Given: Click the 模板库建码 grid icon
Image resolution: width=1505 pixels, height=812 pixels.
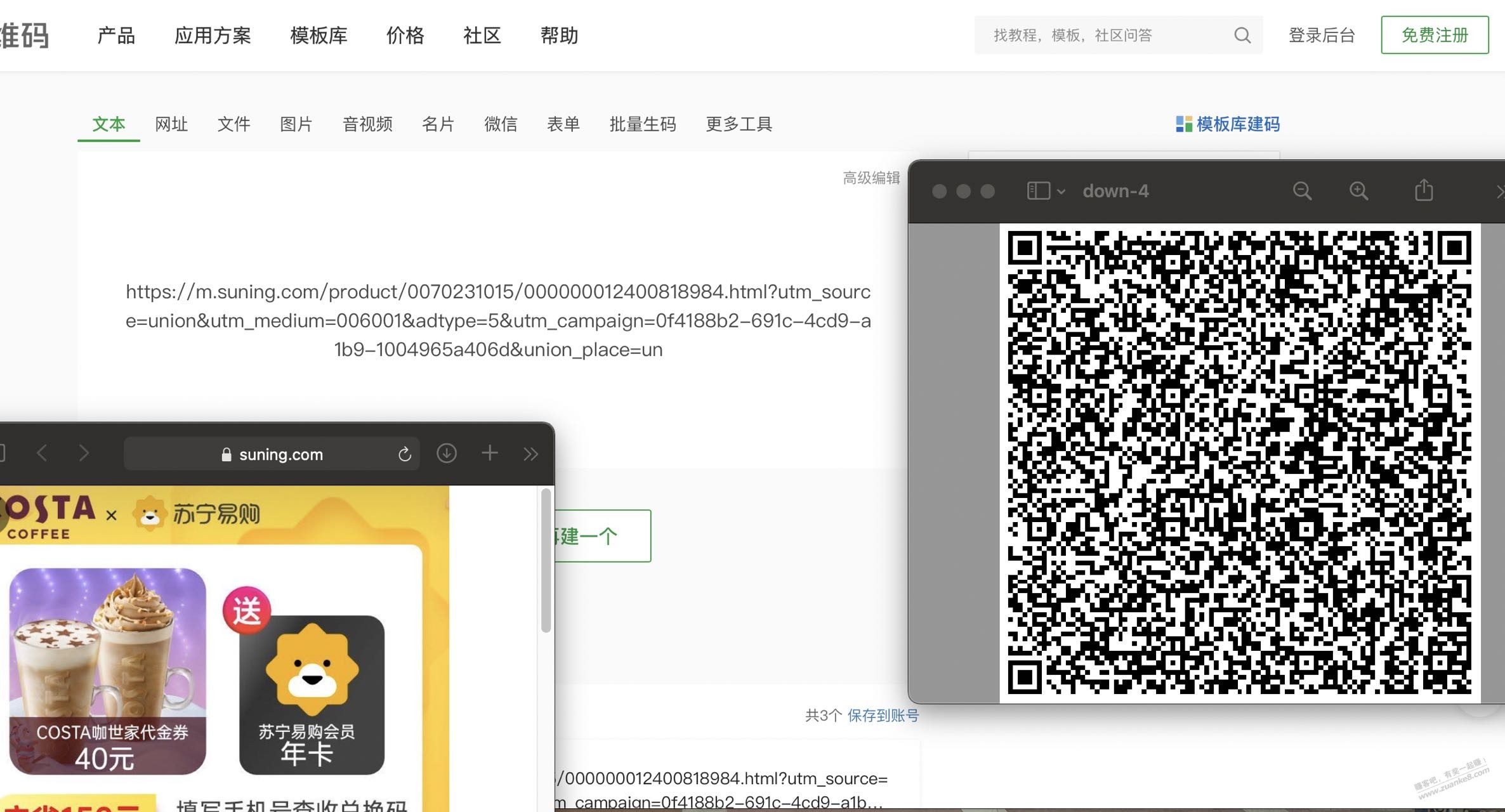Looking at the screenshot, I should click(1183, 124).
